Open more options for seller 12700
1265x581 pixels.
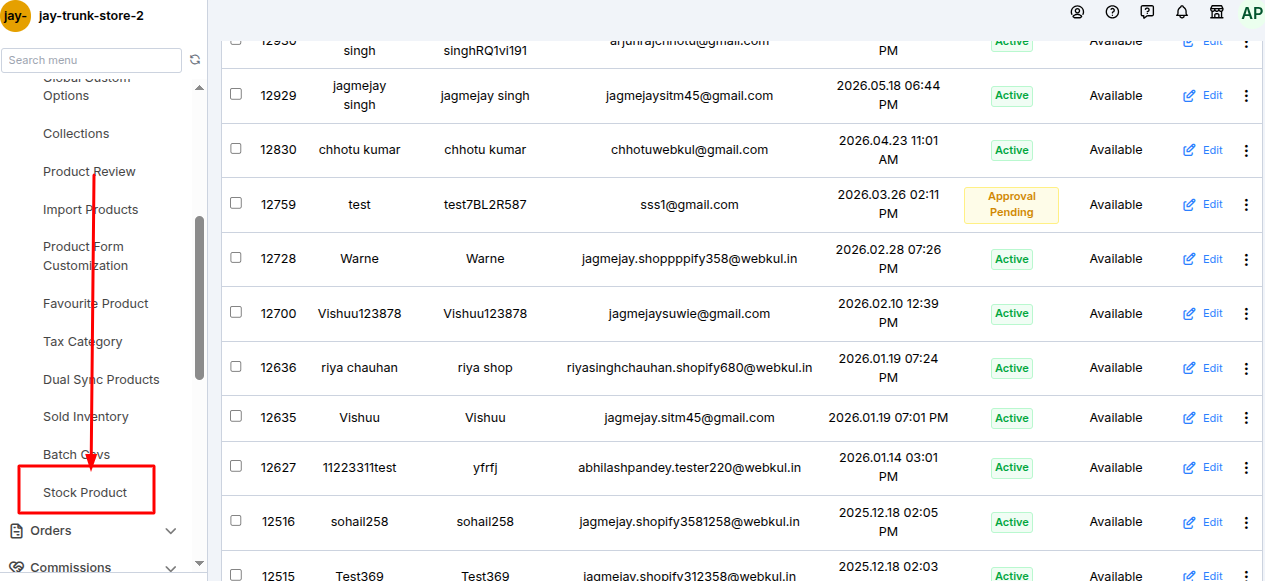(1246, 313)
